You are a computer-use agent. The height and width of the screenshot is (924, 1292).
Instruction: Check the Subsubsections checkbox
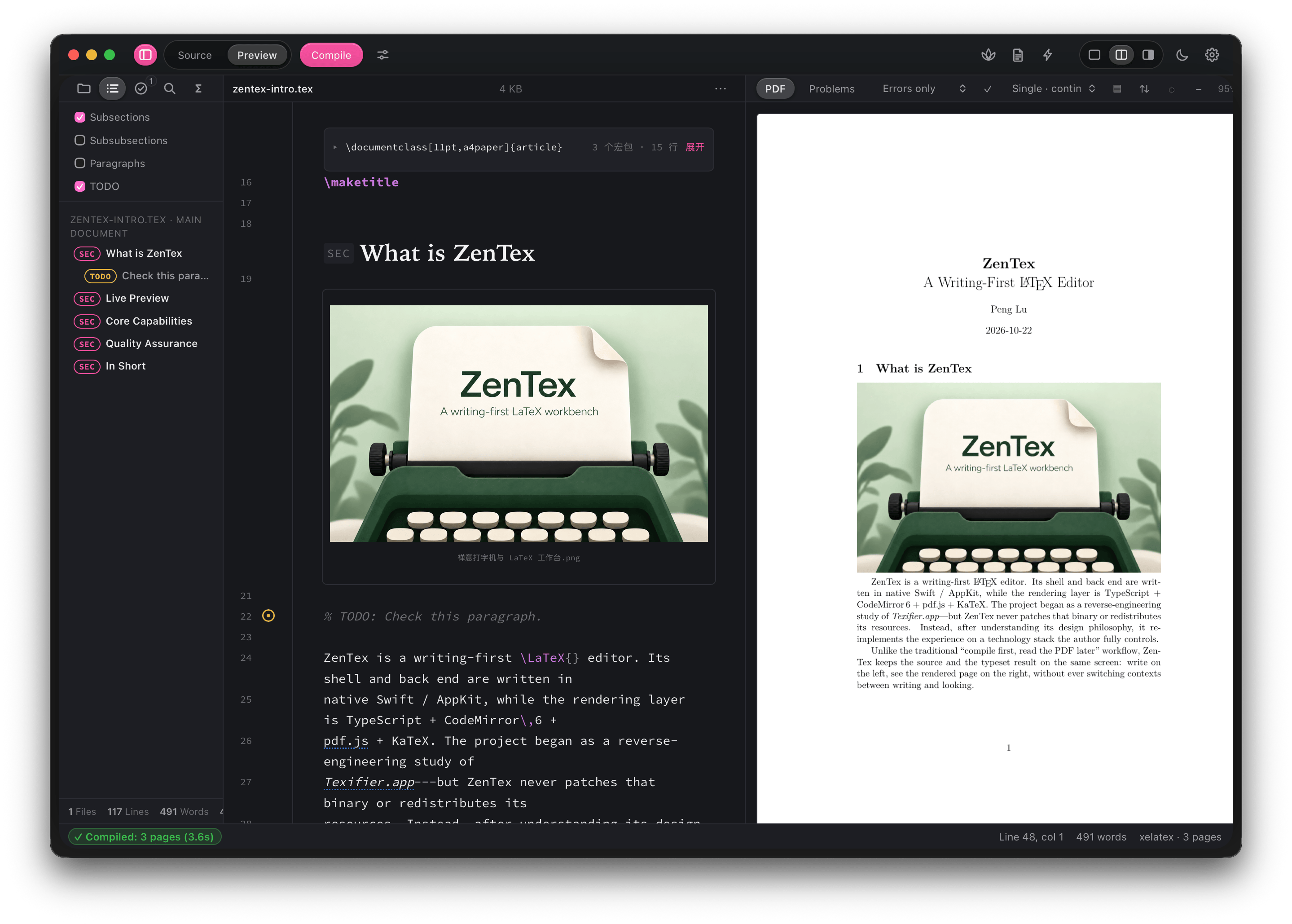click(x=79, y=140)
